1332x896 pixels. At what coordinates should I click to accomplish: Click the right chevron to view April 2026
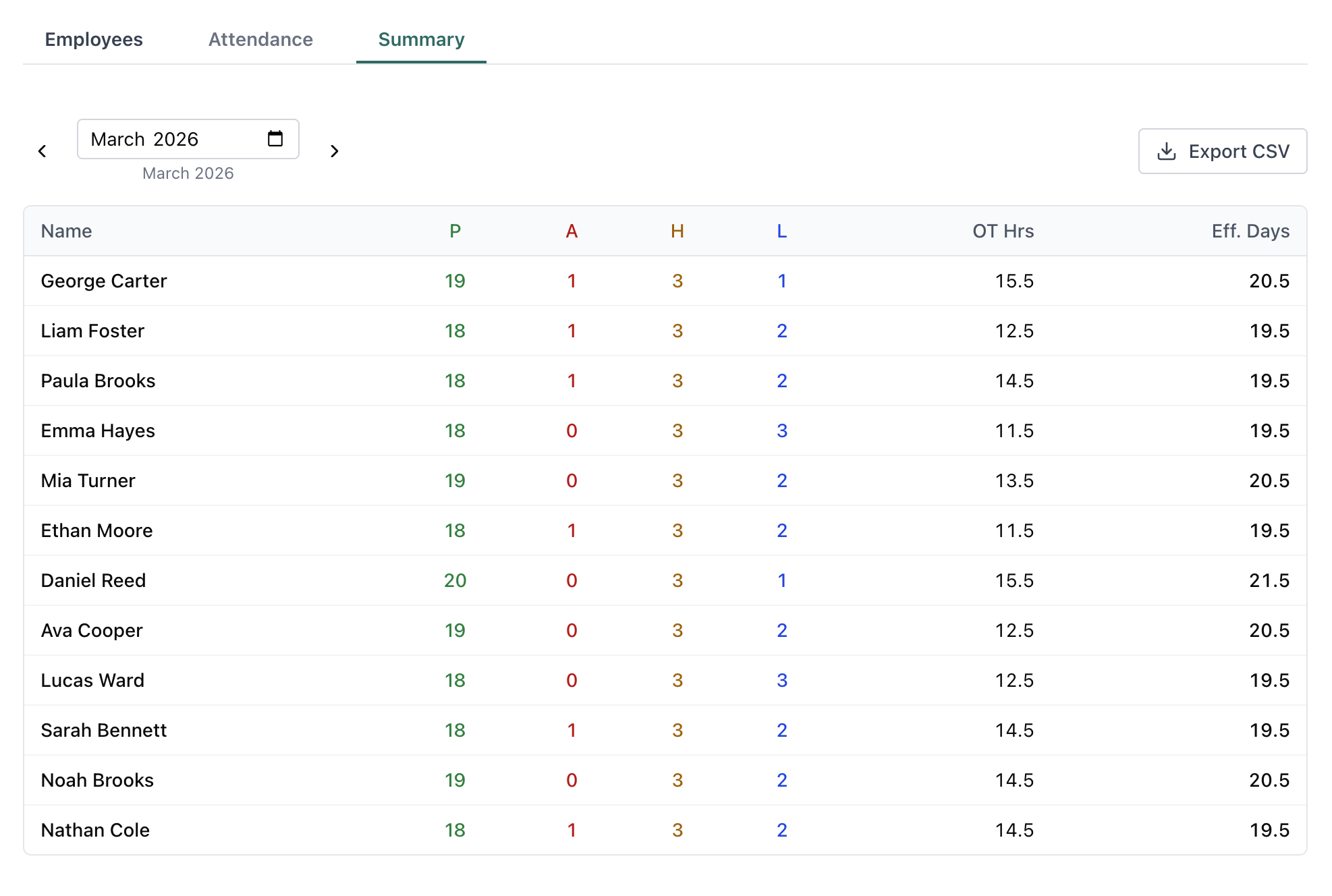coord(335,151)
